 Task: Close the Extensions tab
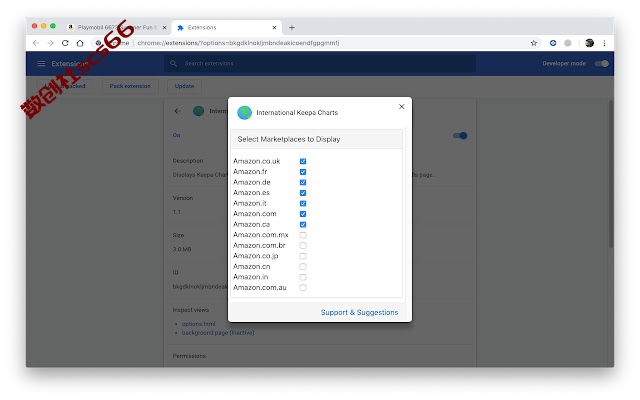click(x=274, y=27)
